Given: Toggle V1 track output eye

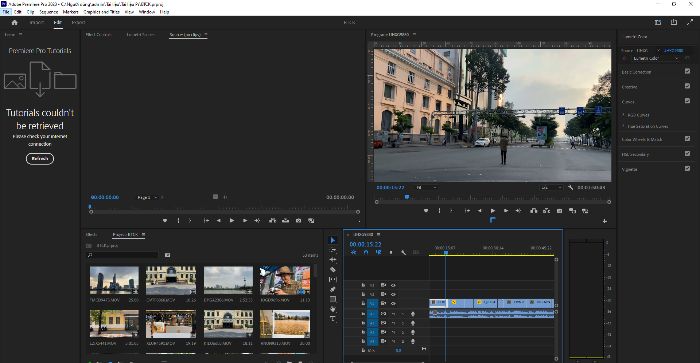Looking at the screenshot, I should coord(393,304).
